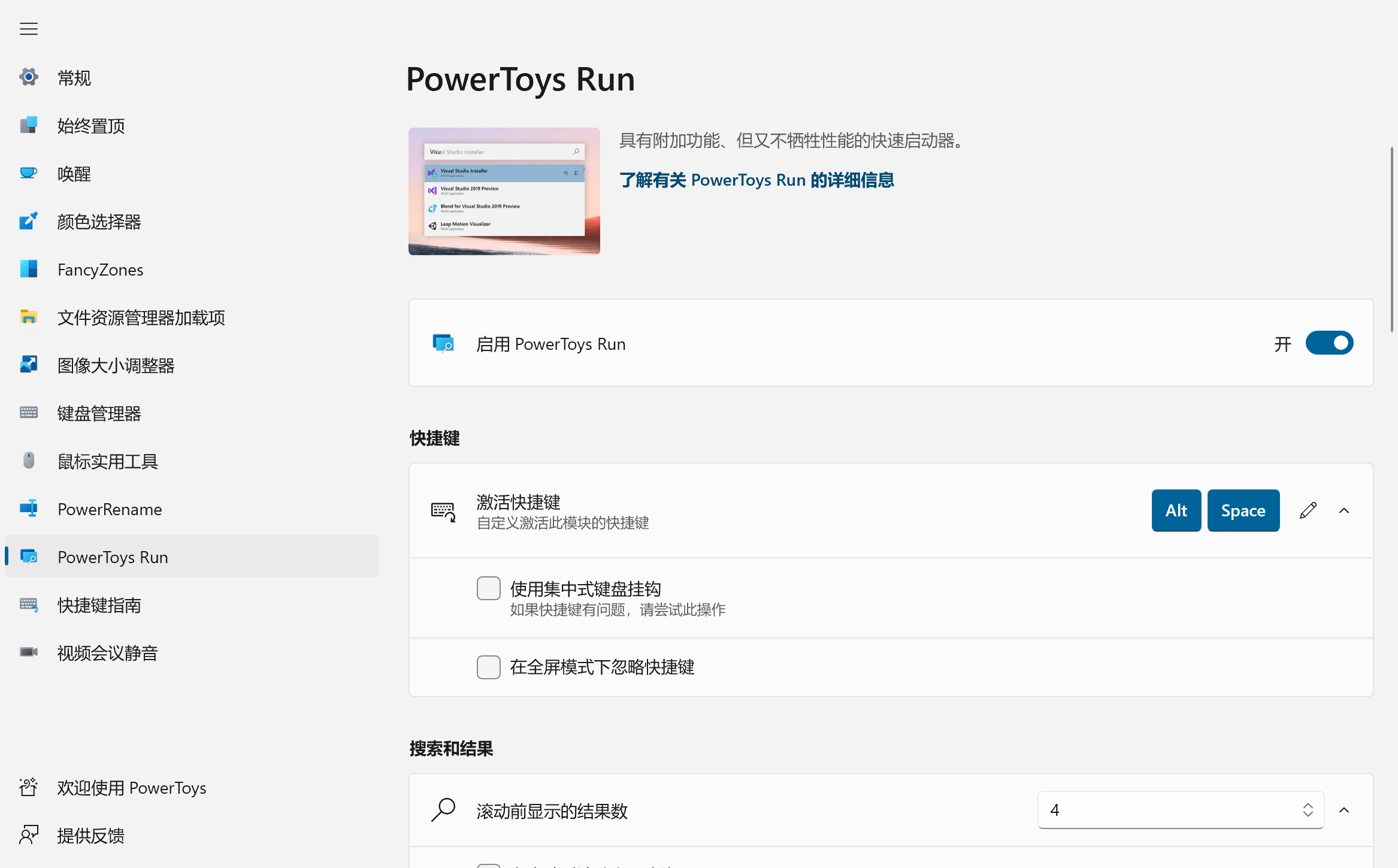Click the 键盘管理器 keyboard icon
The image size is (1398, 868).
pyautogui.click(x=28, y=413)
